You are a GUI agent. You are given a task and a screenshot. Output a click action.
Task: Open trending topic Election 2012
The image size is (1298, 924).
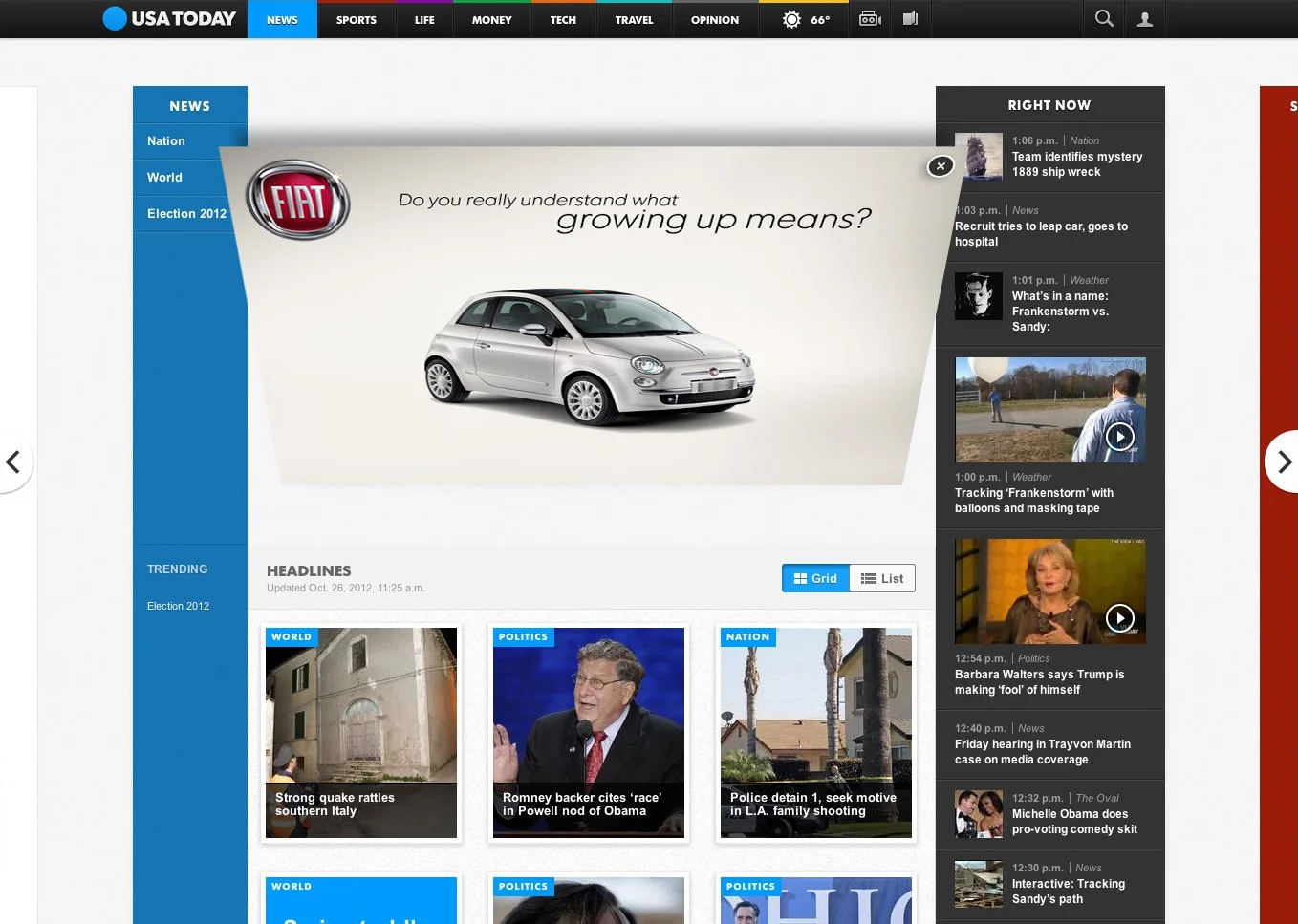tap(178, 606)
